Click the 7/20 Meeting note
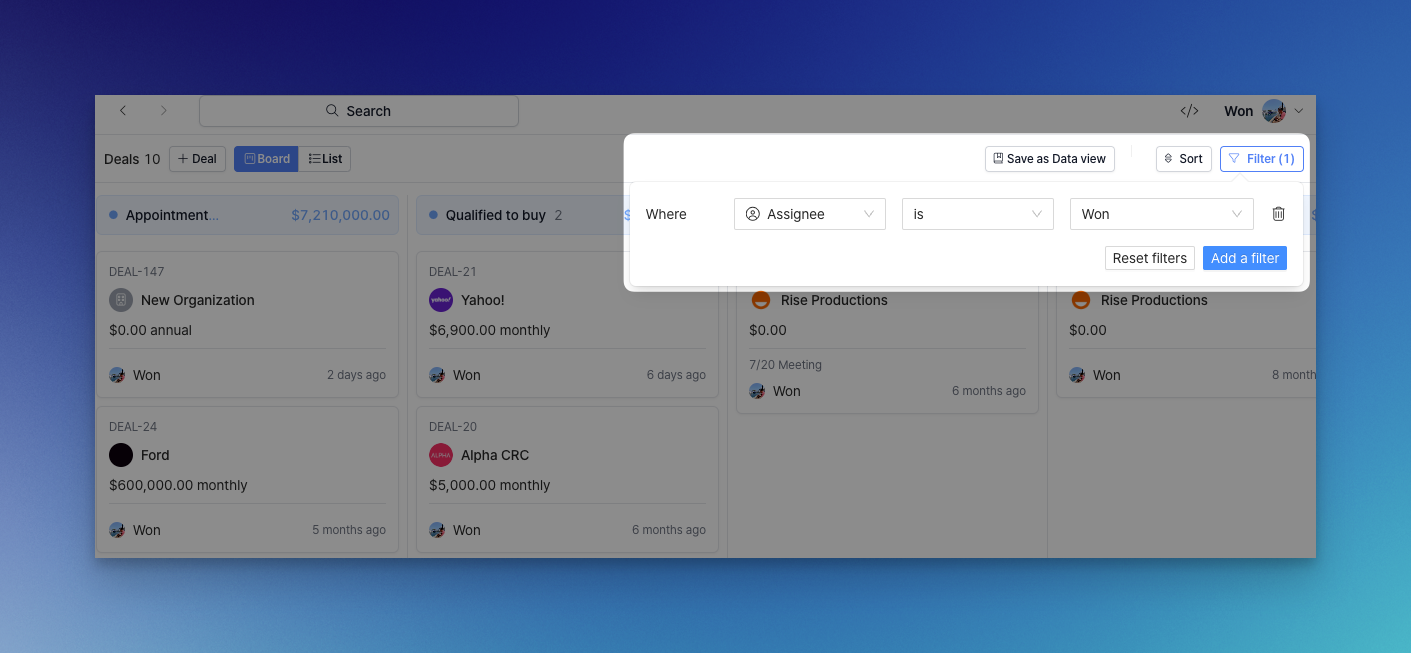Image resolution: width=1411 pixels, height=653 pixels. click(785, 365)
